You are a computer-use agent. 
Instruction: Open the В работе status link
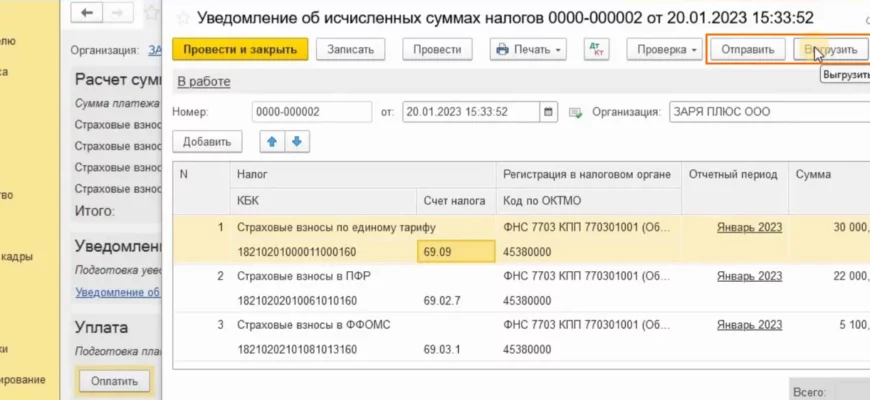click(x=204, y=82)
